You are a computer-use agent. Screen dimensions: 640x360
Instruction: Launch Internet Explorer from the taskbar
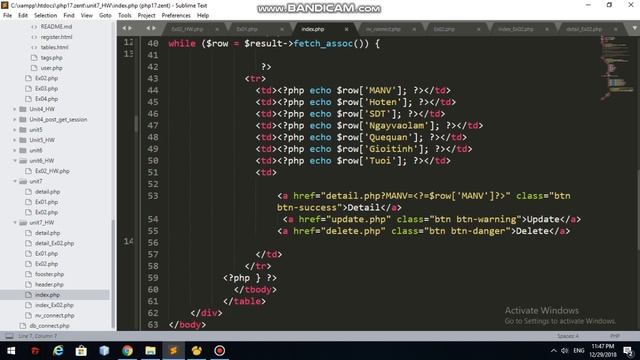58,351
